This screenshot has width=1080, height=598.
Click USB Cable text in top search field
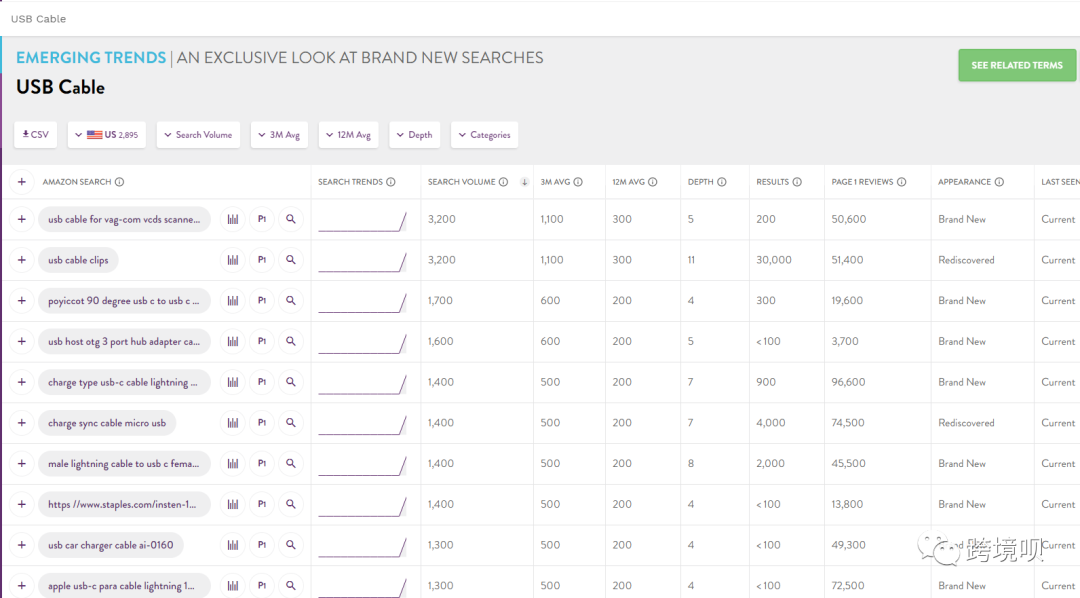(x=39, y=19)
